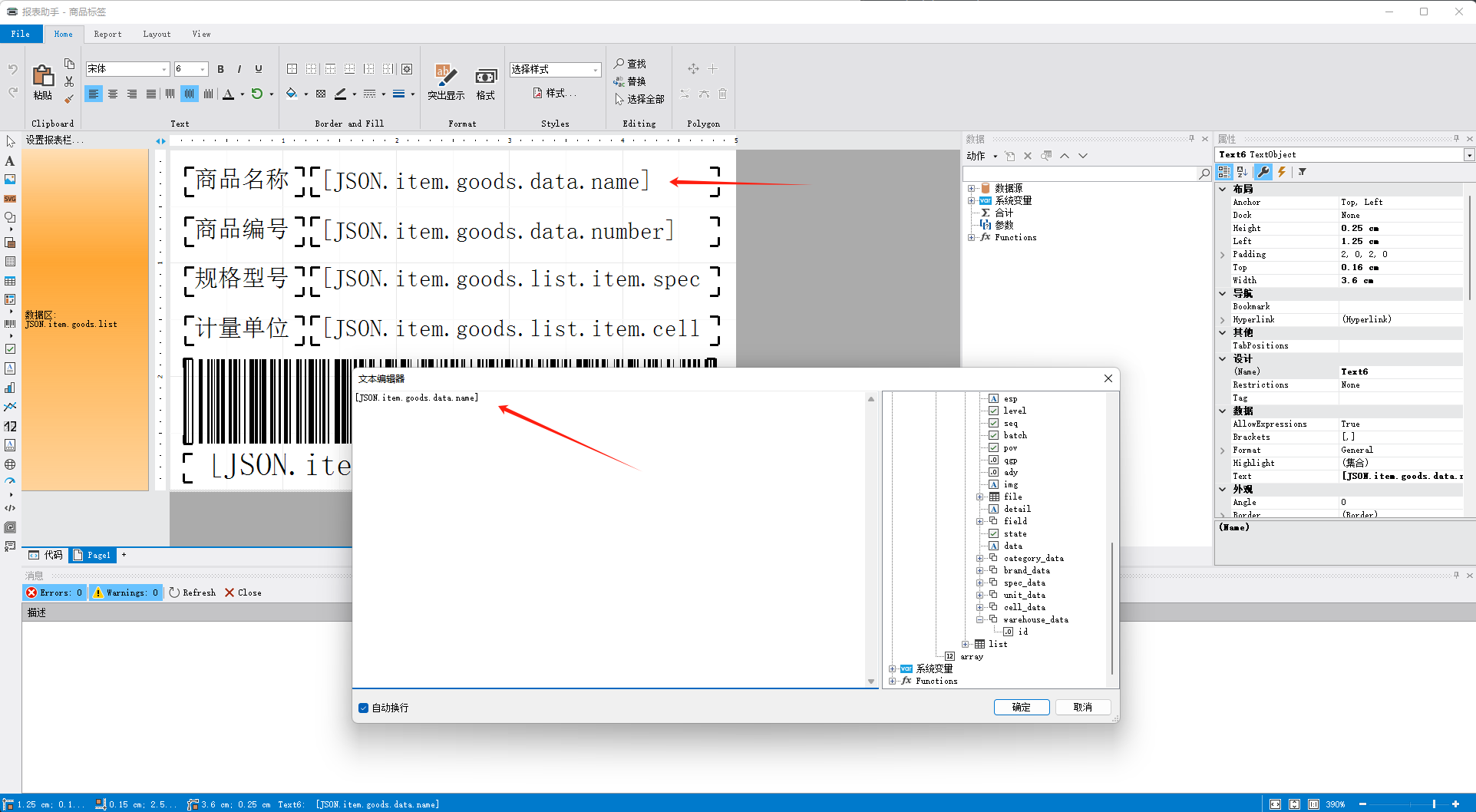Click the Copy icon in Clipboard group

(69, 64)
